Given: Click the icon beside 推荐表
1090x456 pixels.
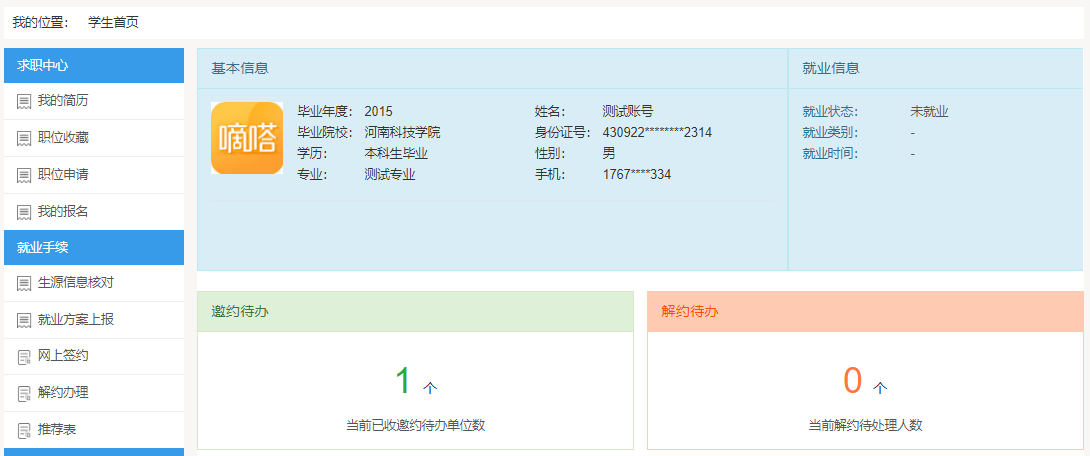Looking at the screenshot, I should [x=24, y=431].
